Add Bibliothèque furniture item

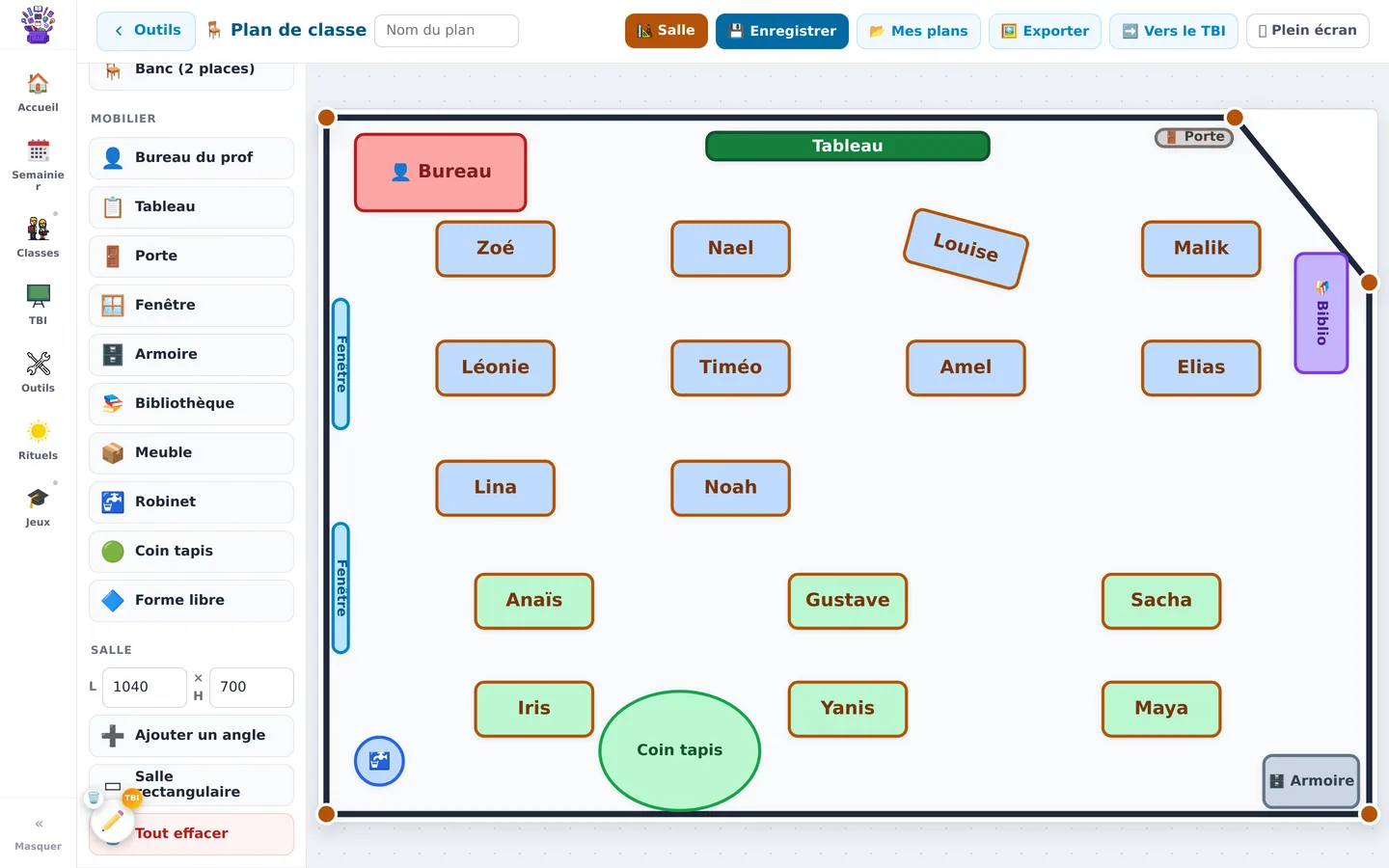[x=191, y=403]
